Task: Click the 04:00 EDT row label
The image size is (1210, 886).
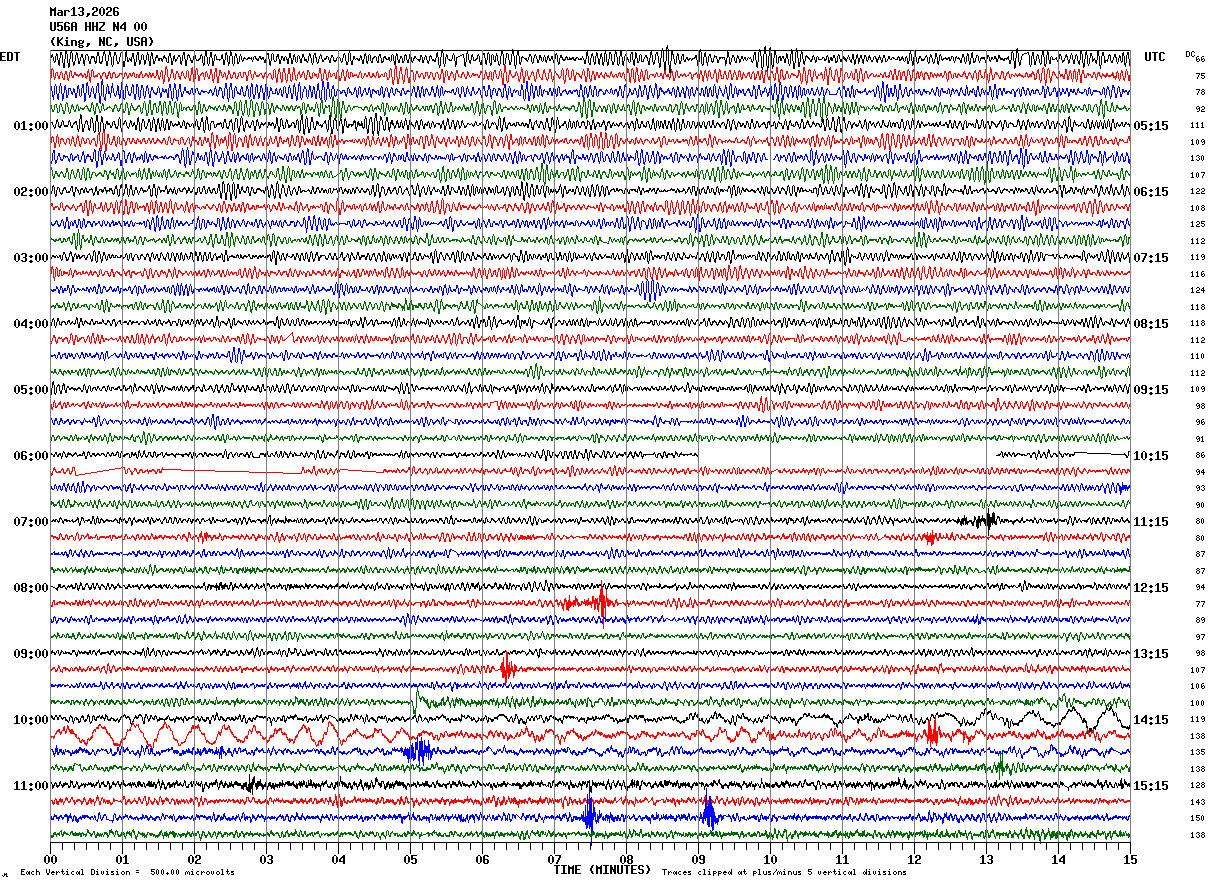Action: [x=31, y=324]
